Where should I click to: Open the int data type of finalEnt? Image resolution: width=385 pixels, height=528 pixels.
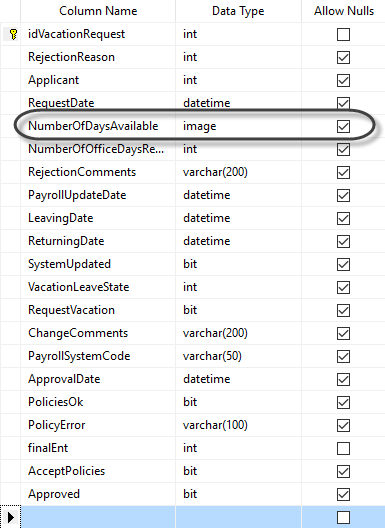click(238, 448)
